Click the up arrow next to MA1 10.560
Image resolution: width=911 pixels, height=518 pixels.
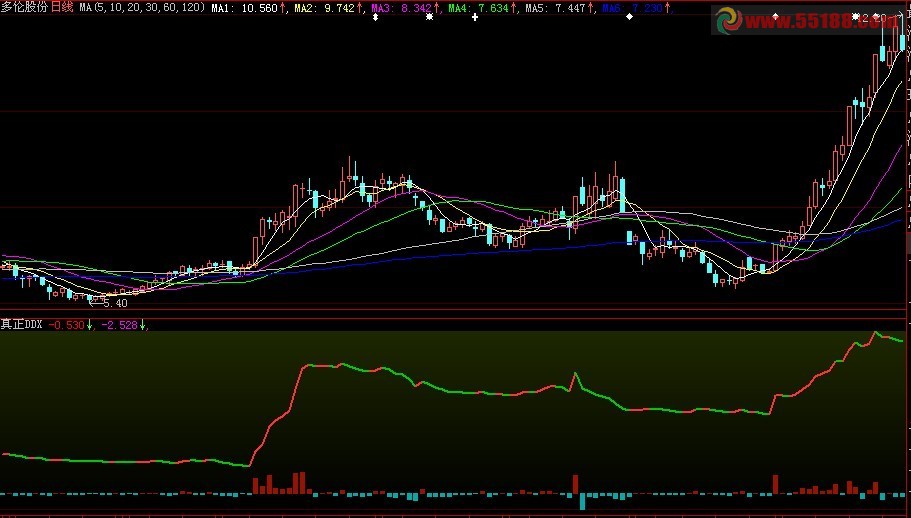pos(282,7)
